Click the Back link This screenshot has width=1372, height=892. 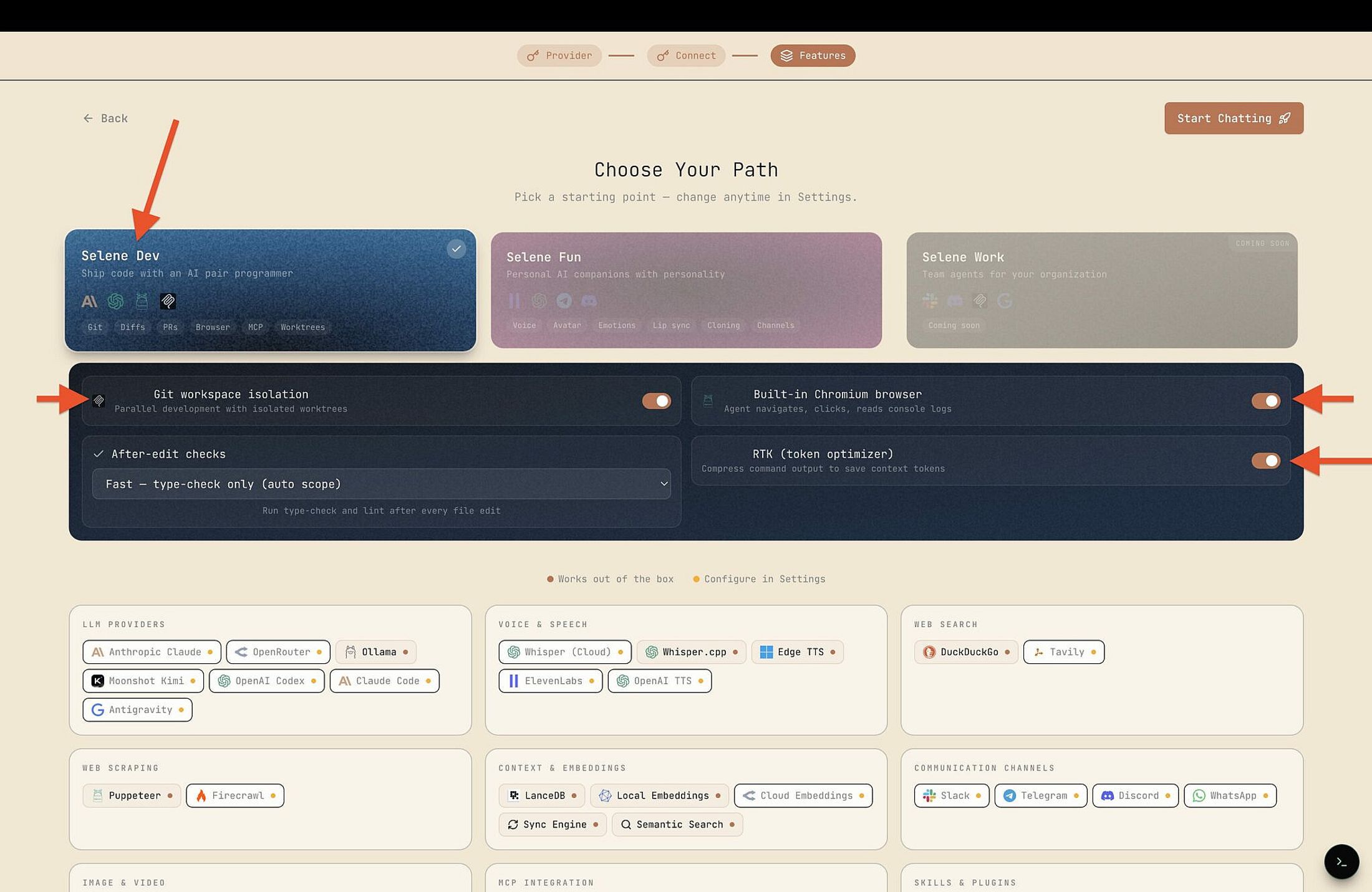[105, 118]
